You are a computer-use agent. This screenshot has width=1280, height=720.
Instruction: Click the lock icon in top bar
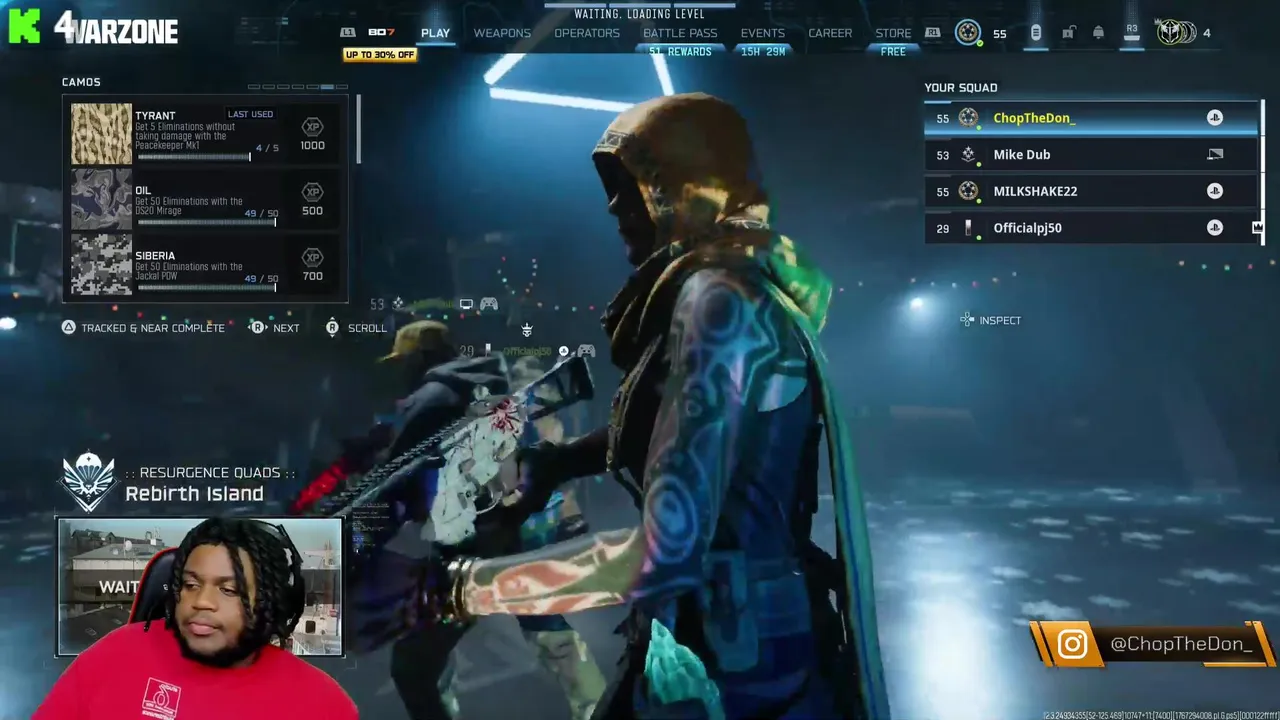1068,33
